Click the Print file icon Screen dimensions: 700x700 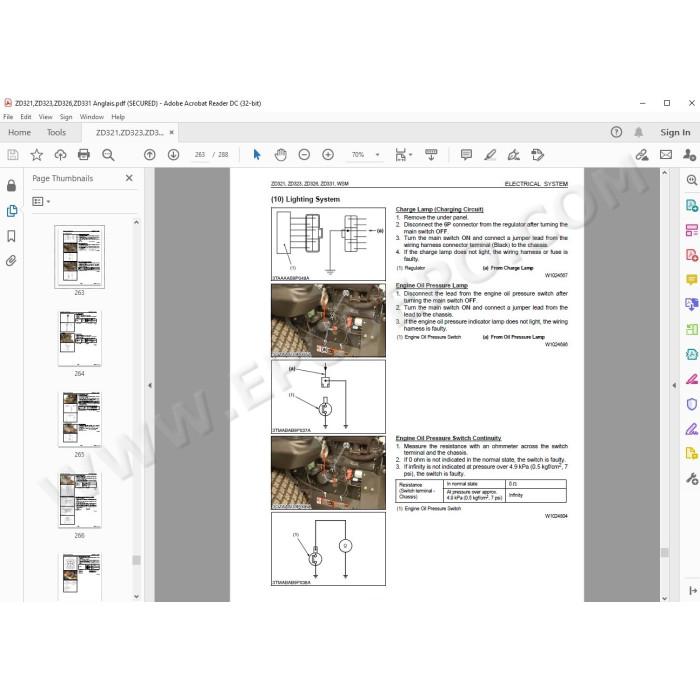pyautogui.click(x=83, y=154)
